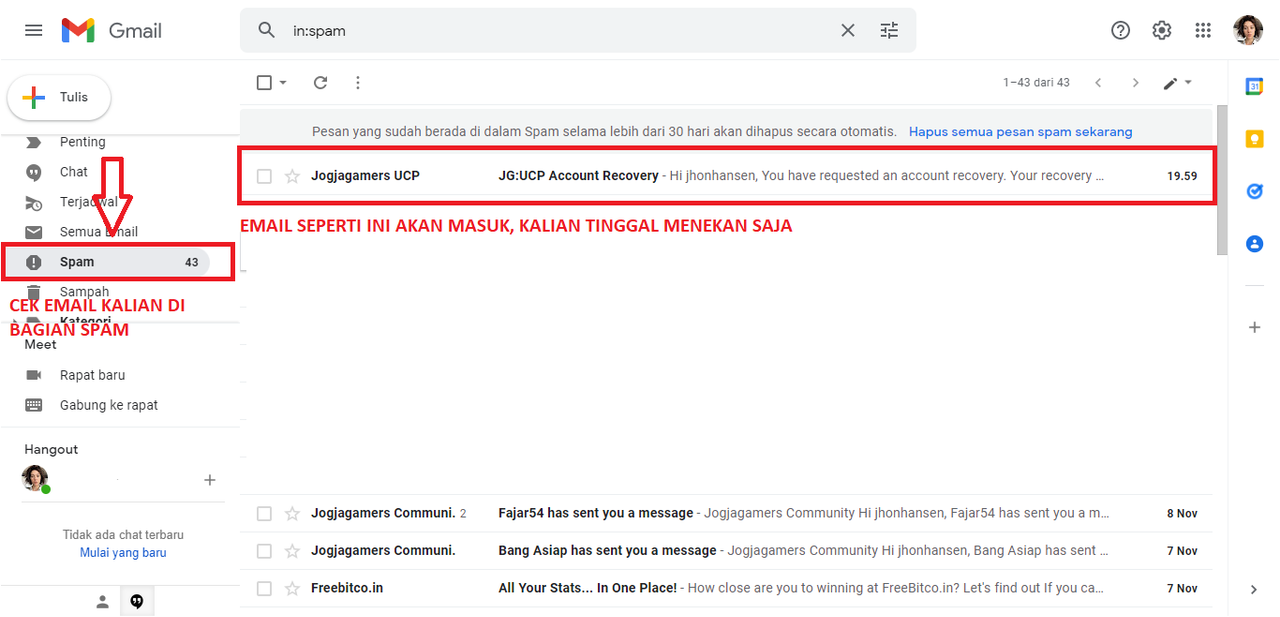Open Contacts side panel icon
This screenshot has width=1280, height=617.
point(1254,243)
